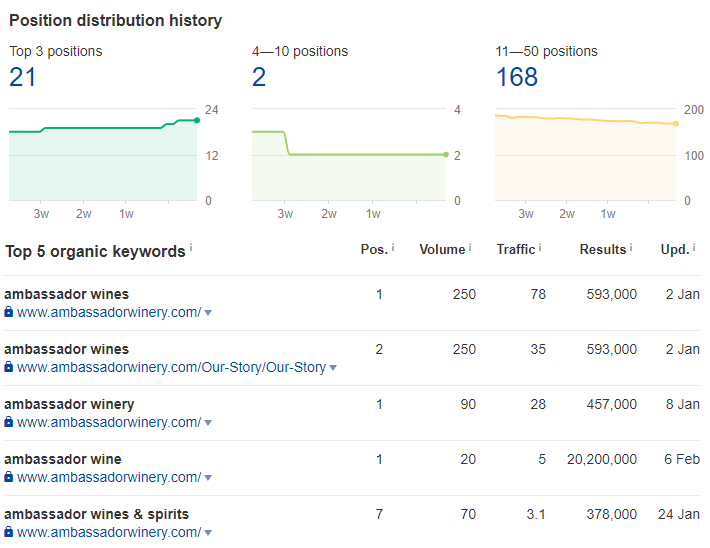Click the update date 24 Jan

pos(679,514)
